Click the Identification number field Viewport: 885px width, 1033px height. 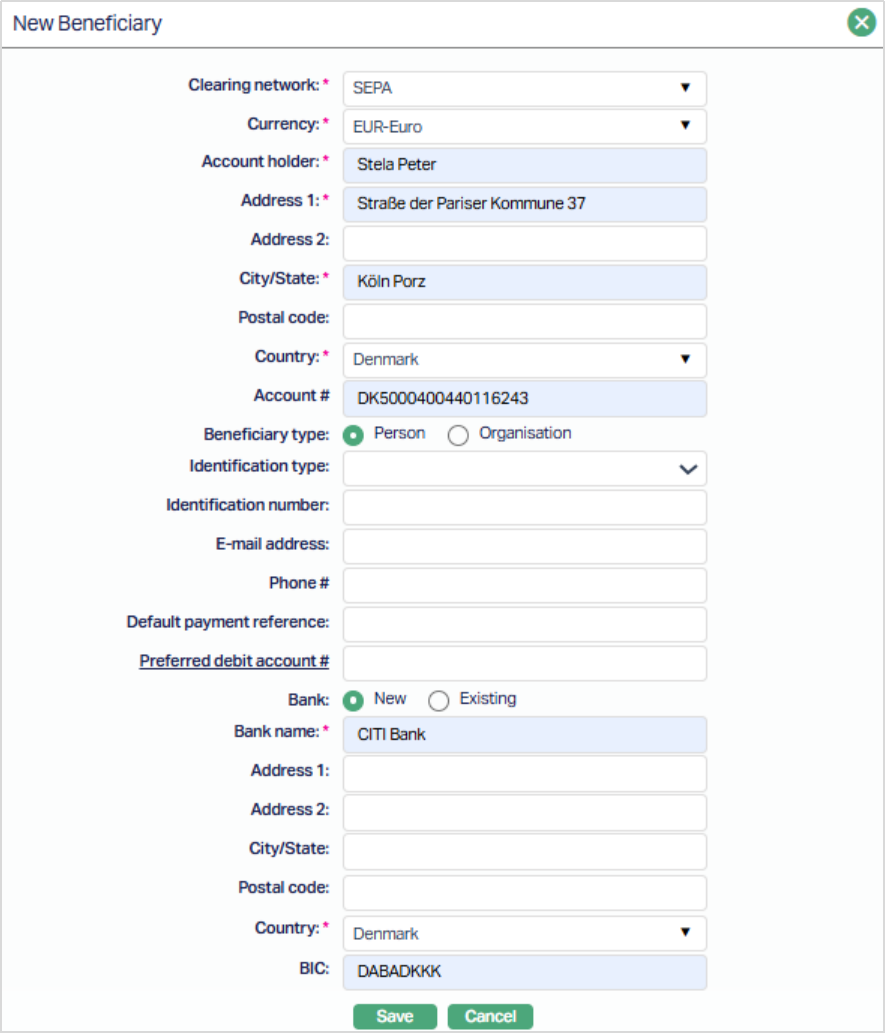(x=524, y=507)
